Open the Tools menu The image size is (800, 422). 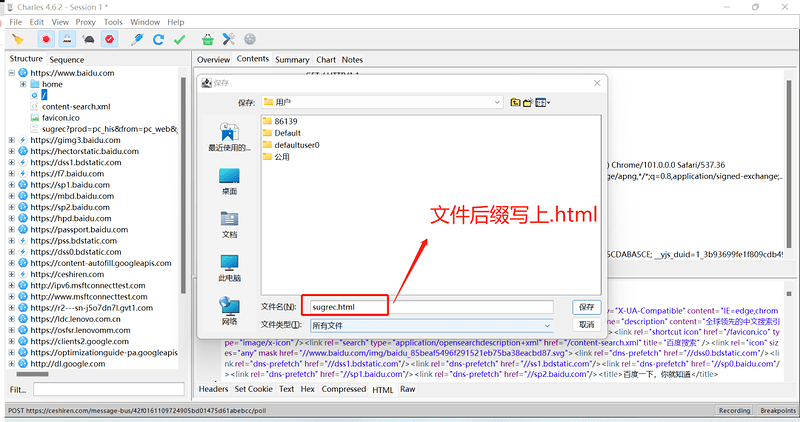click(113, 22)
